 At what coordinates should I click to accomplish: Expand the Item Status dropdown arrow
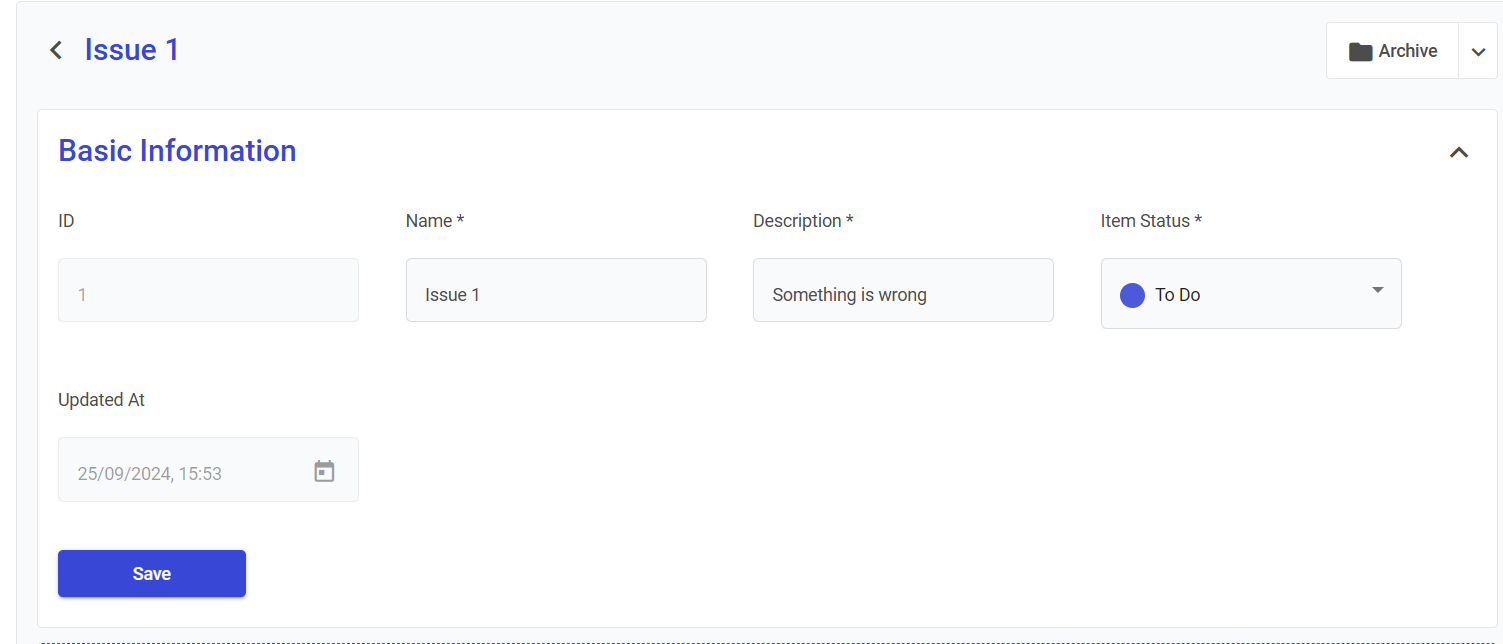(1377, 290)
